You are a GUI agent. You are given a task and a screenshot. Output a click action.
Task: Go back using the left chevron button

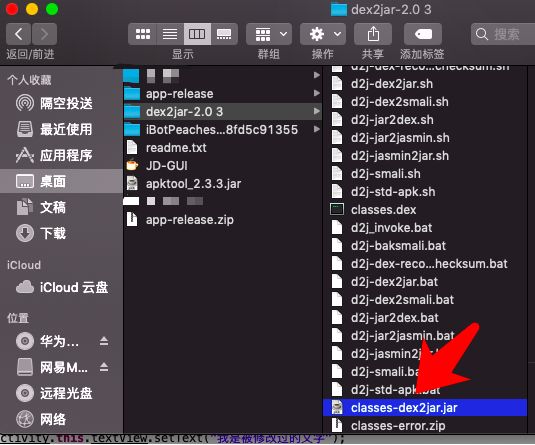[x=18, y=34]
